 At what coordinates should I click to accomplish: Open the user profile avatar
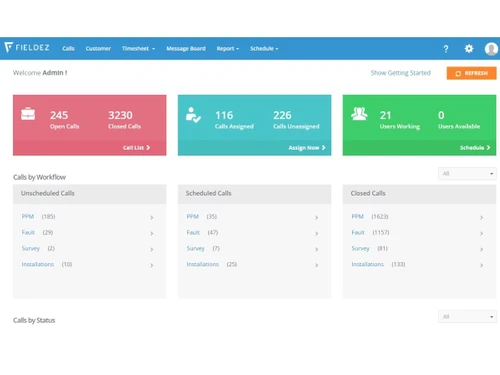tap(491, 49)
